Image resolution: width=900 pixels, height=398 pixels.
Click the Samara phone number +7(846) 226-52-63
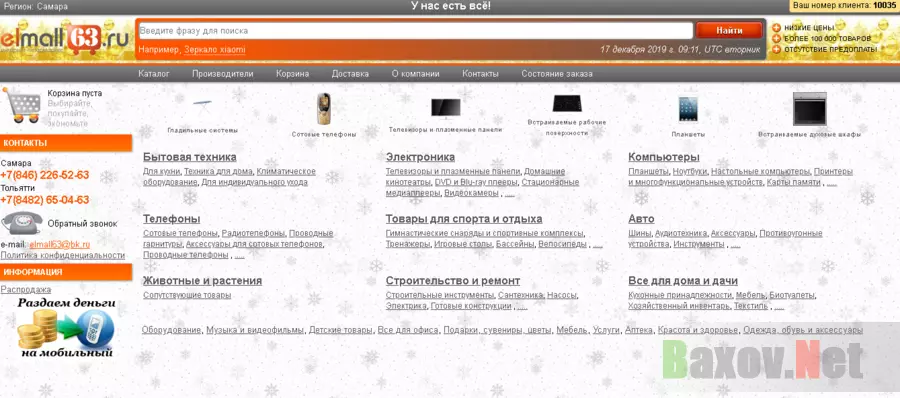45,175
